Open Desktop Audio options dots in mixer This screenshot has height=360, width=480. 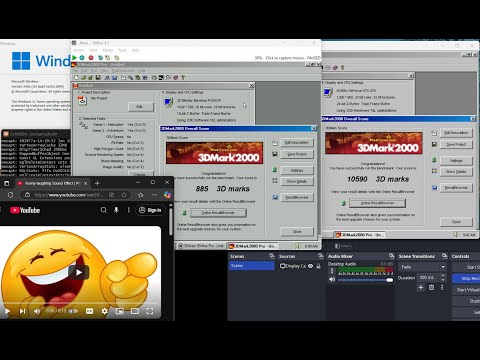coord(332,271)
